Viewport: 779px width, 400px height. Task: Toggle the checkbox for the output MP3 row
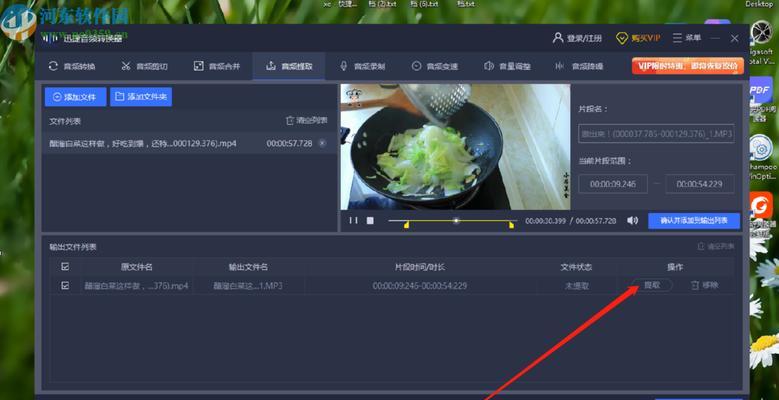click(x=65, y=286)
